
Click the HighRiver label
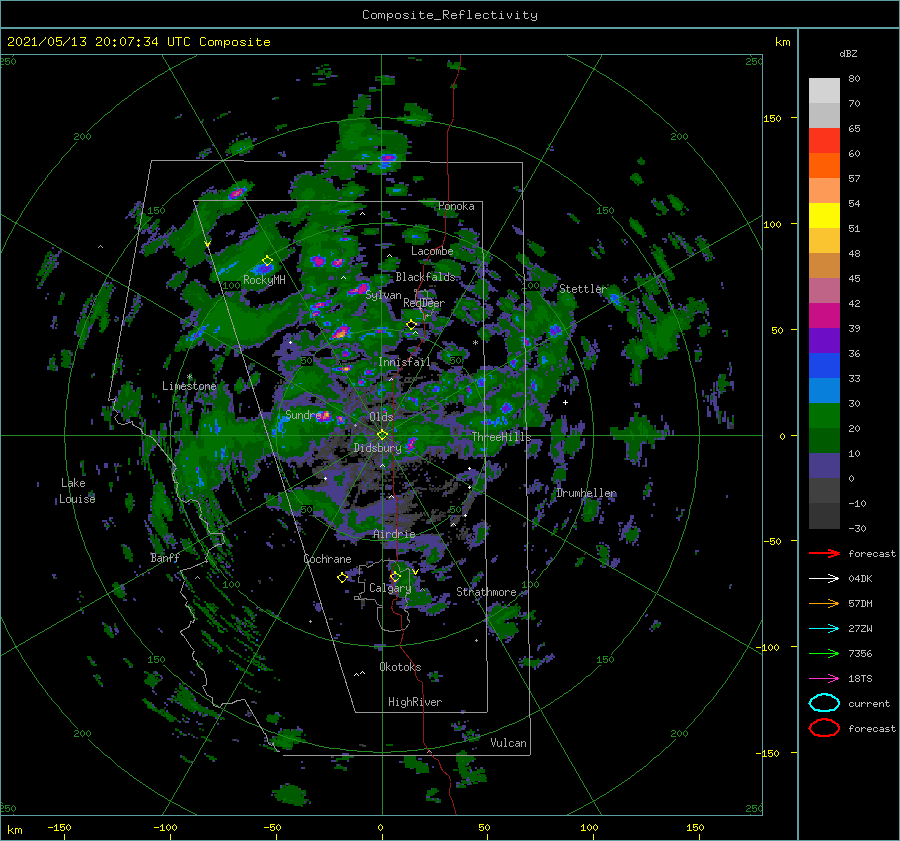(x=415, y=702)
